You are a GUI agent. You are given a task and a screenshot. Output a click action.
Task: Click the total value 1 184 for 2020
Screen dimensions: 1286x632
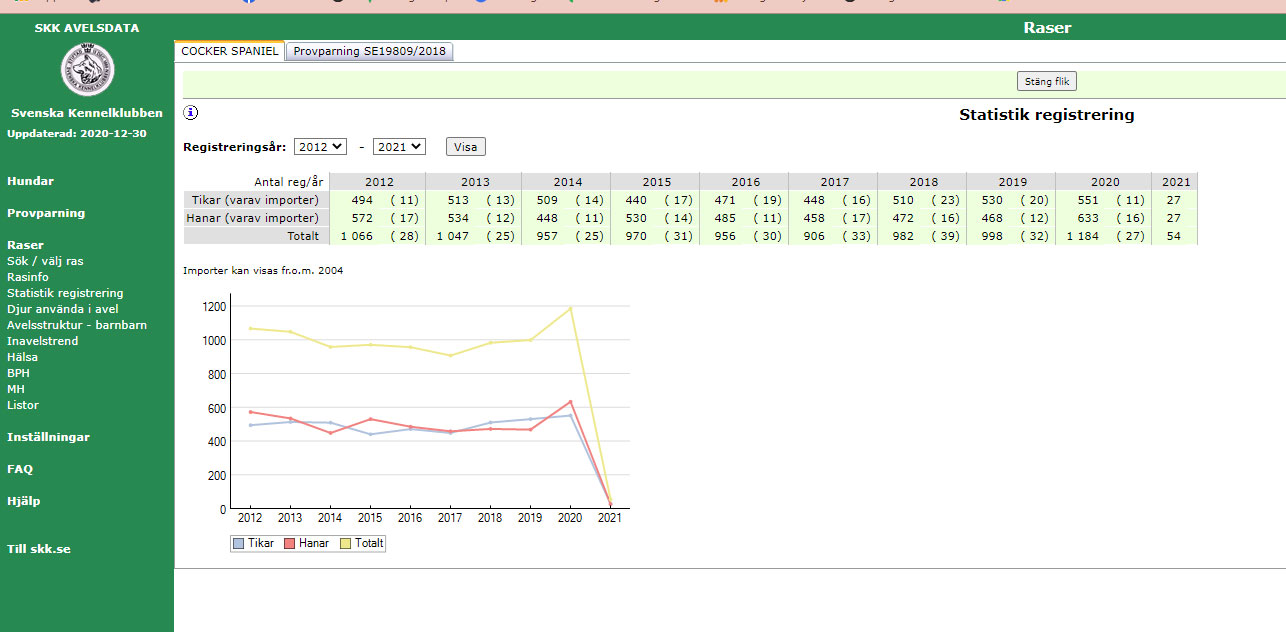1083,236
